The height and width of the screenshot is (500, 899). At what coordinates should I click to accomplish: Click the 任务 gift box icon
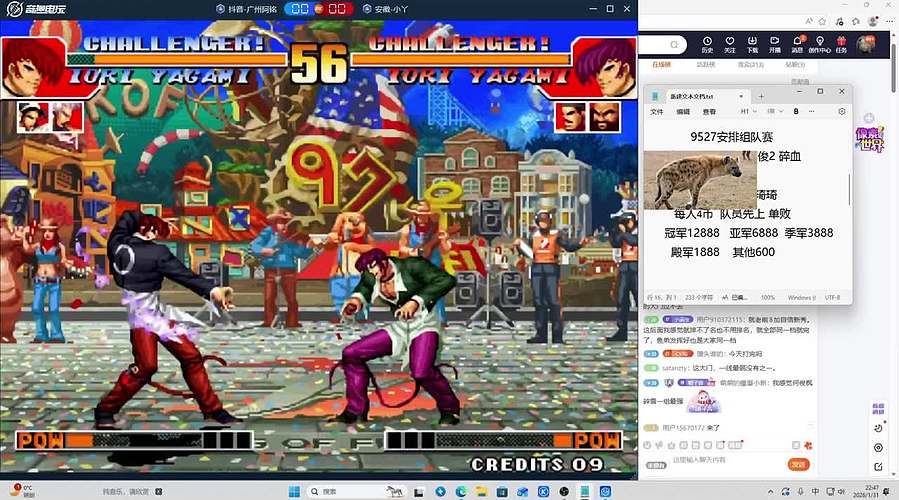click(x=841, y=43)
